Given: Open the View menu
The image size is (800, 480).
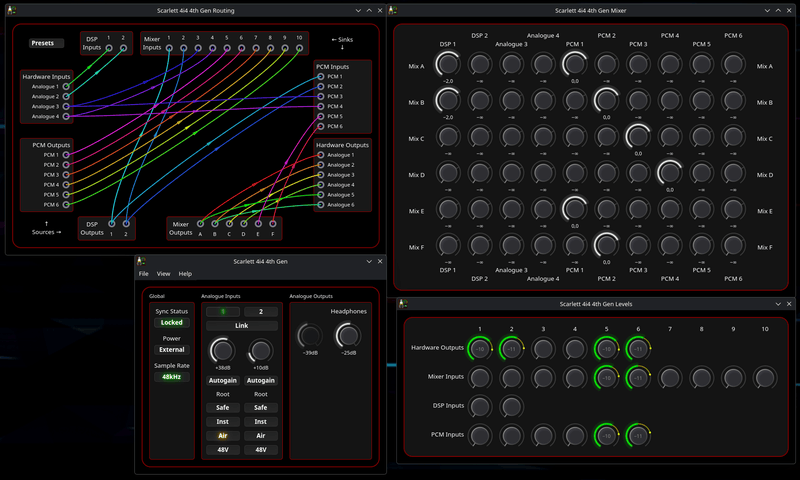Looking at the screenshot, I should (163, 274).
